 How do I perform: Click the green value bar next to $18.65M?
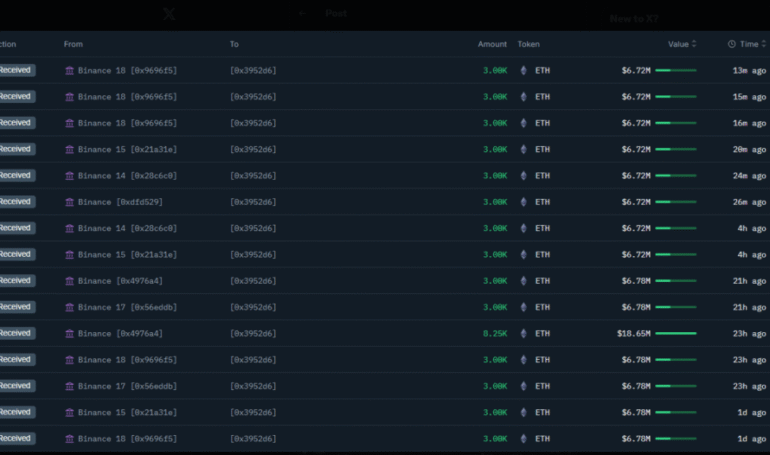point(675,333)
